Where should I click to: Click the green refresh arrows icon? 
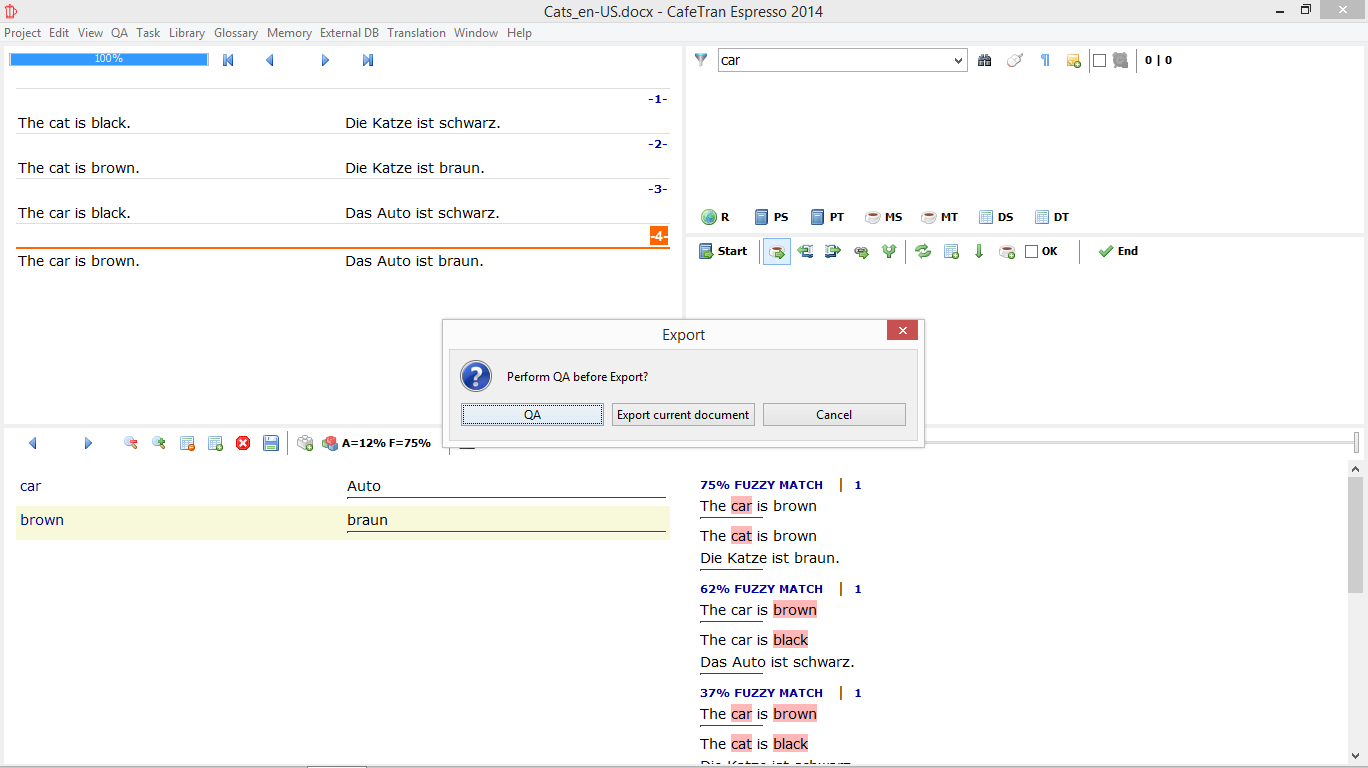coord(923,252)
